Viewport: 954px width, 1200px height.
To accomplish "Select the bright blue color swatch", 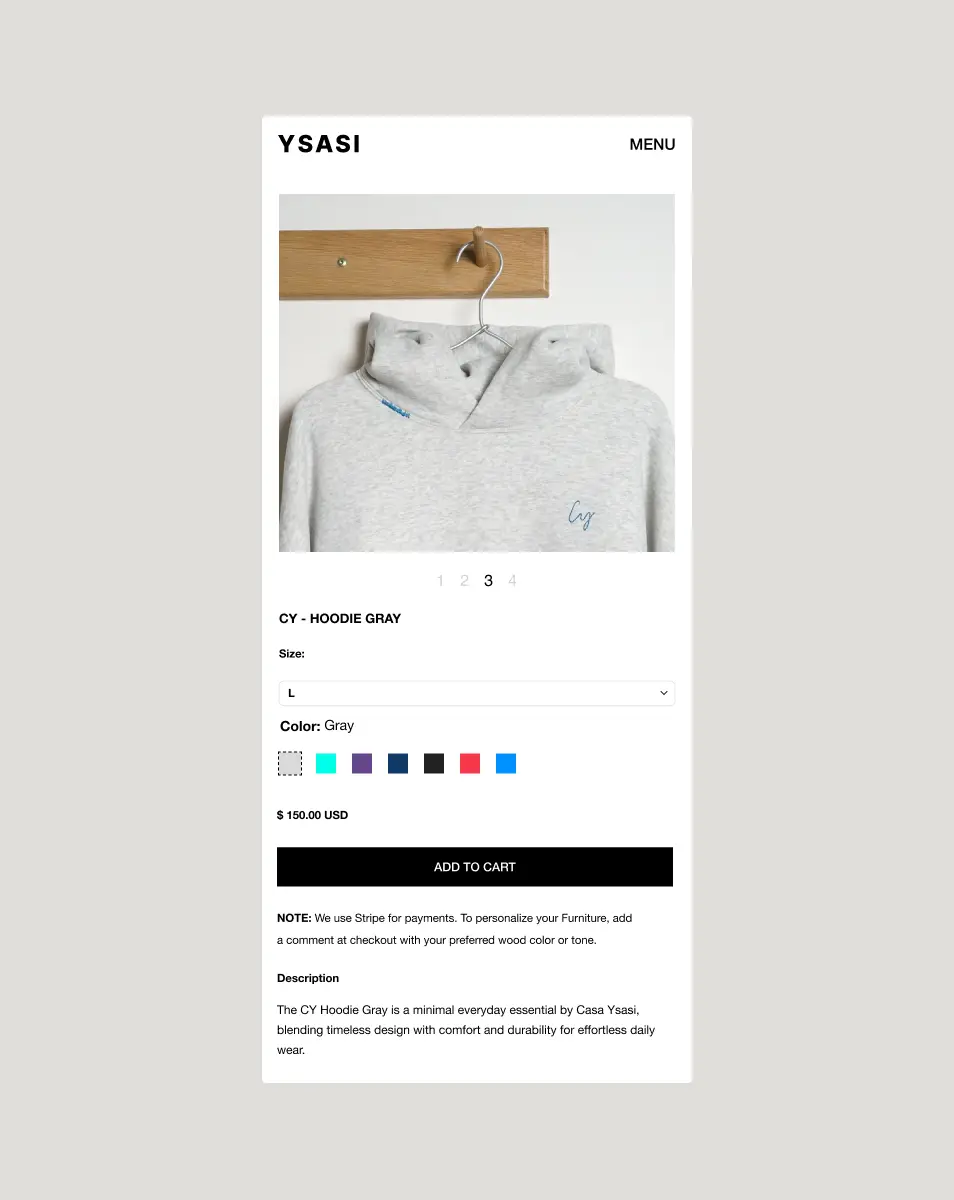I will click(506, 764).
